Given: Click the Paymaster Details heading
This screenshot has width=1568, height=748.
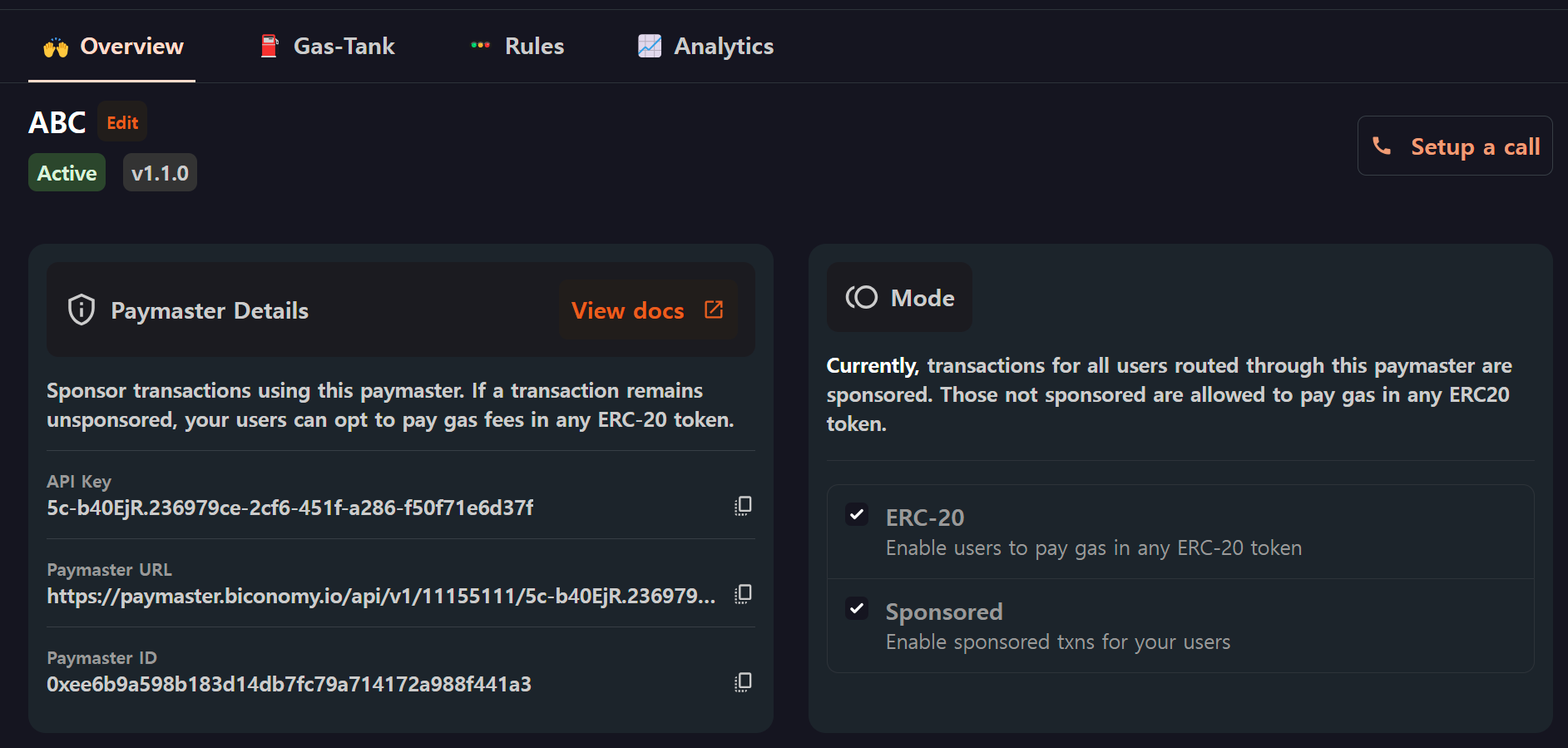Looking at the screenshot, I should [x=210, y=310].
